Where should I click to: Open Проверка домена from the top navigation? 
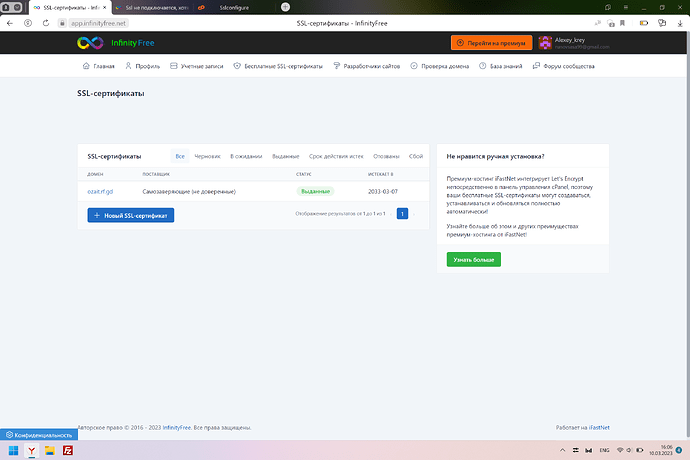(x=436, y=67)
